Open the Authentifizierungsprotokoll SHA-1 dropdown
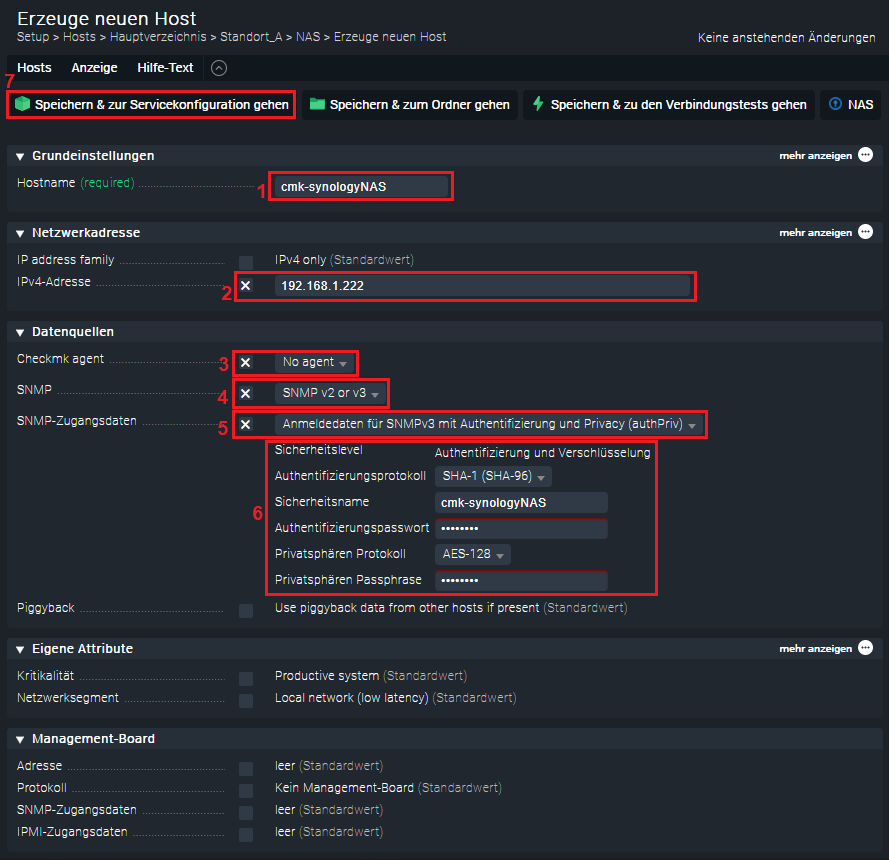 (494, 477)
